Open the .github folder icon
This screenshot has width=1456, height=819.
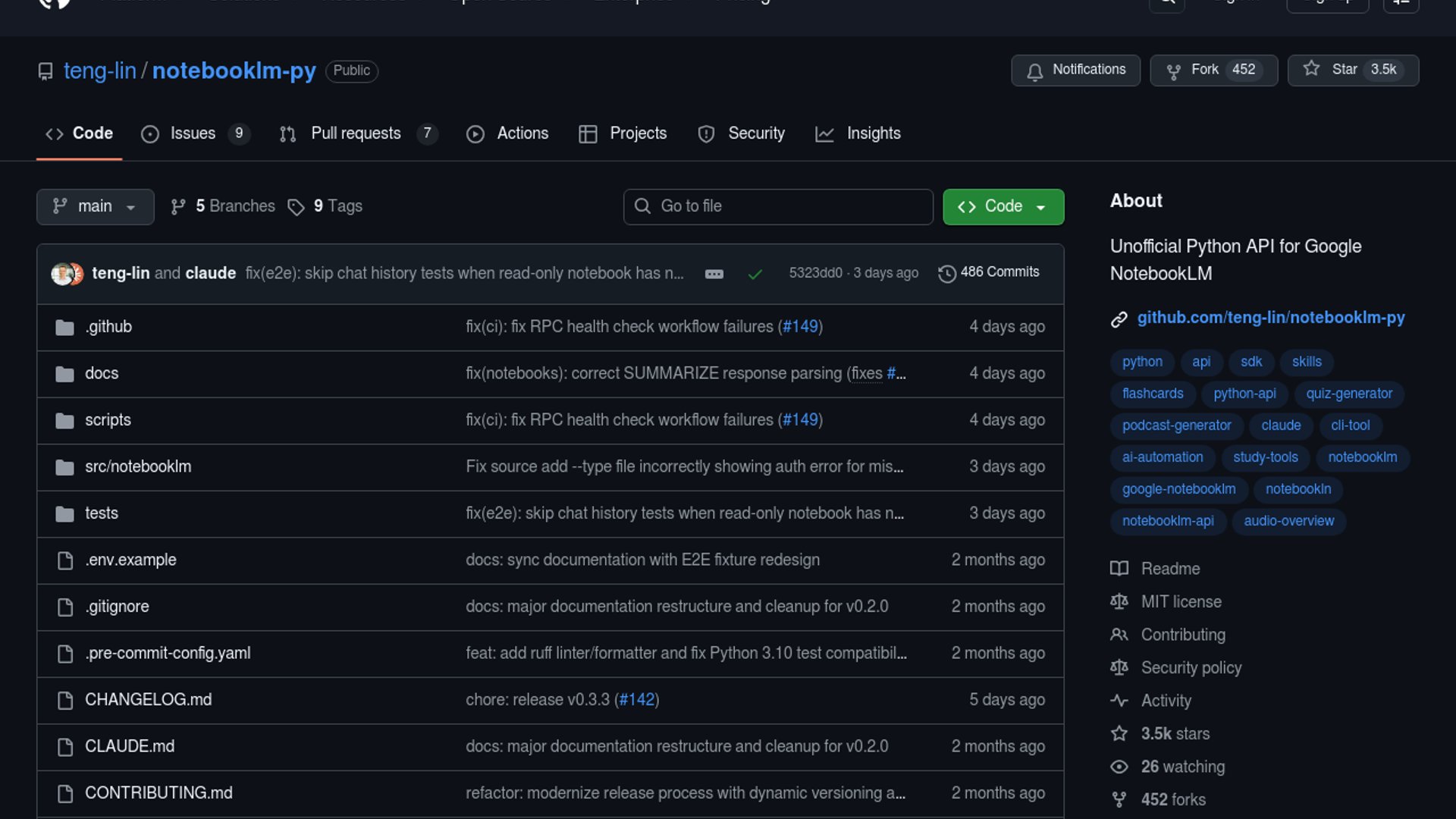[65, 328]
